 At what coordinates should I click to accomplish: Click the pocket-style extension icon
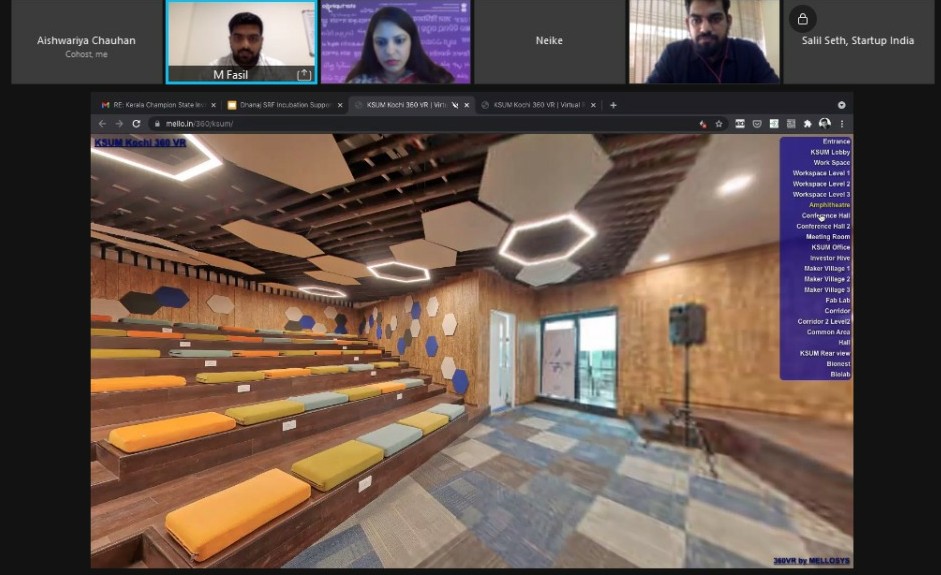(x=757, y=124)
